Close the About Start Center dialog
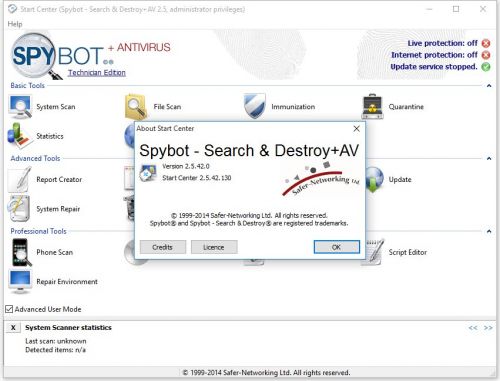500x381 pixels. click(356, 129)
